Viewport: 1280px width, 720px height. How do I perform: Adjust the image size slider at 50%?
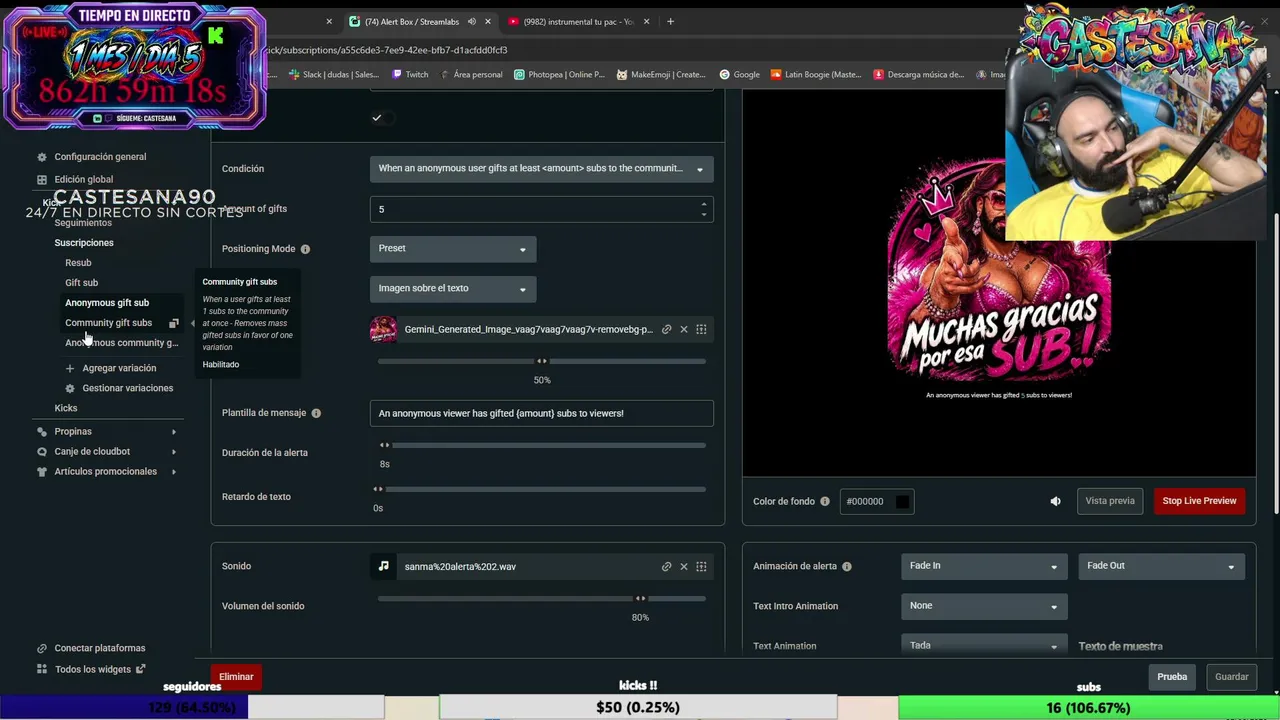pos(542,361)
